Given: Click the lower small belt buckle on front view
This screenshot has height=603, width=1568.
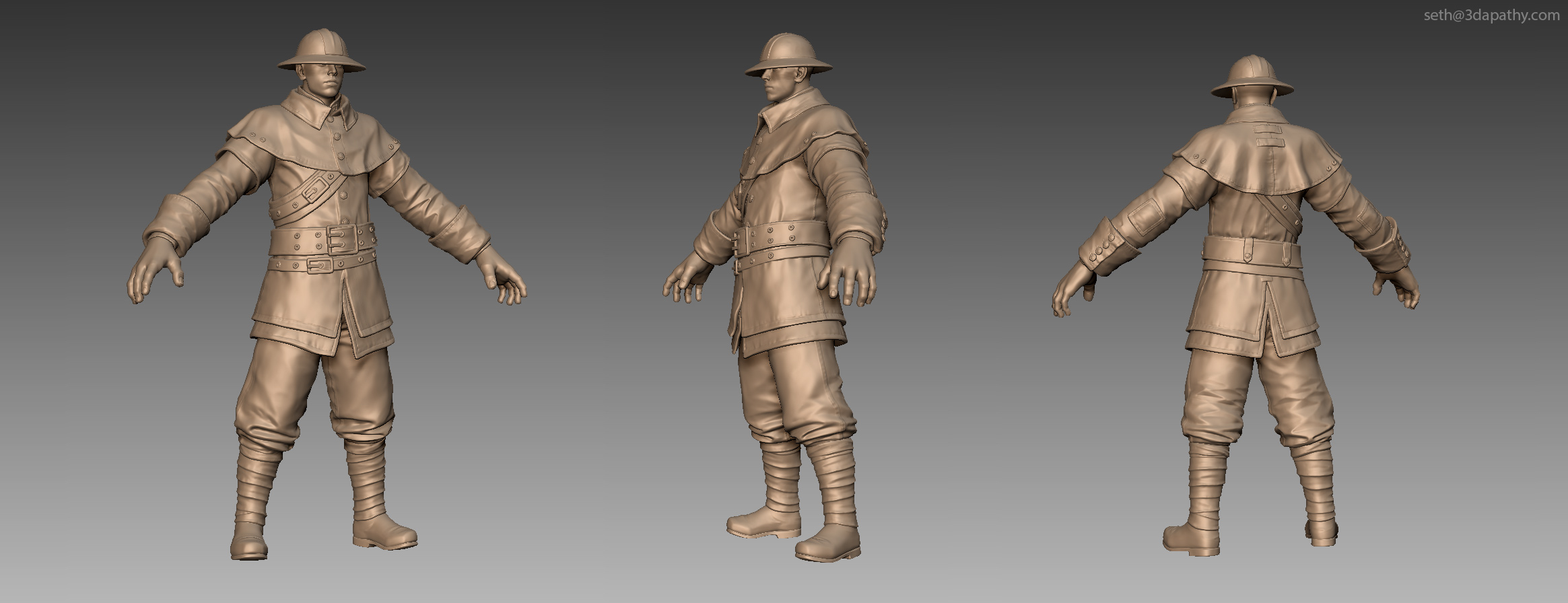Looking at the screenshot, I should point(320,266).
